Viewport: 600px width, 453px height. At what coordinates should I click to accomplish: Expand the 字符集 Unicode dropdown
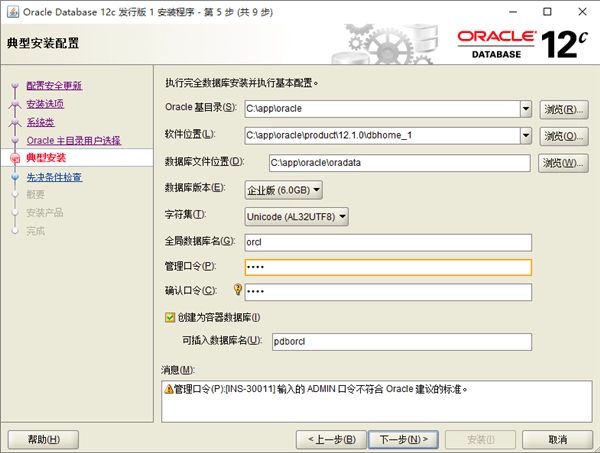[x=341, y=215]
